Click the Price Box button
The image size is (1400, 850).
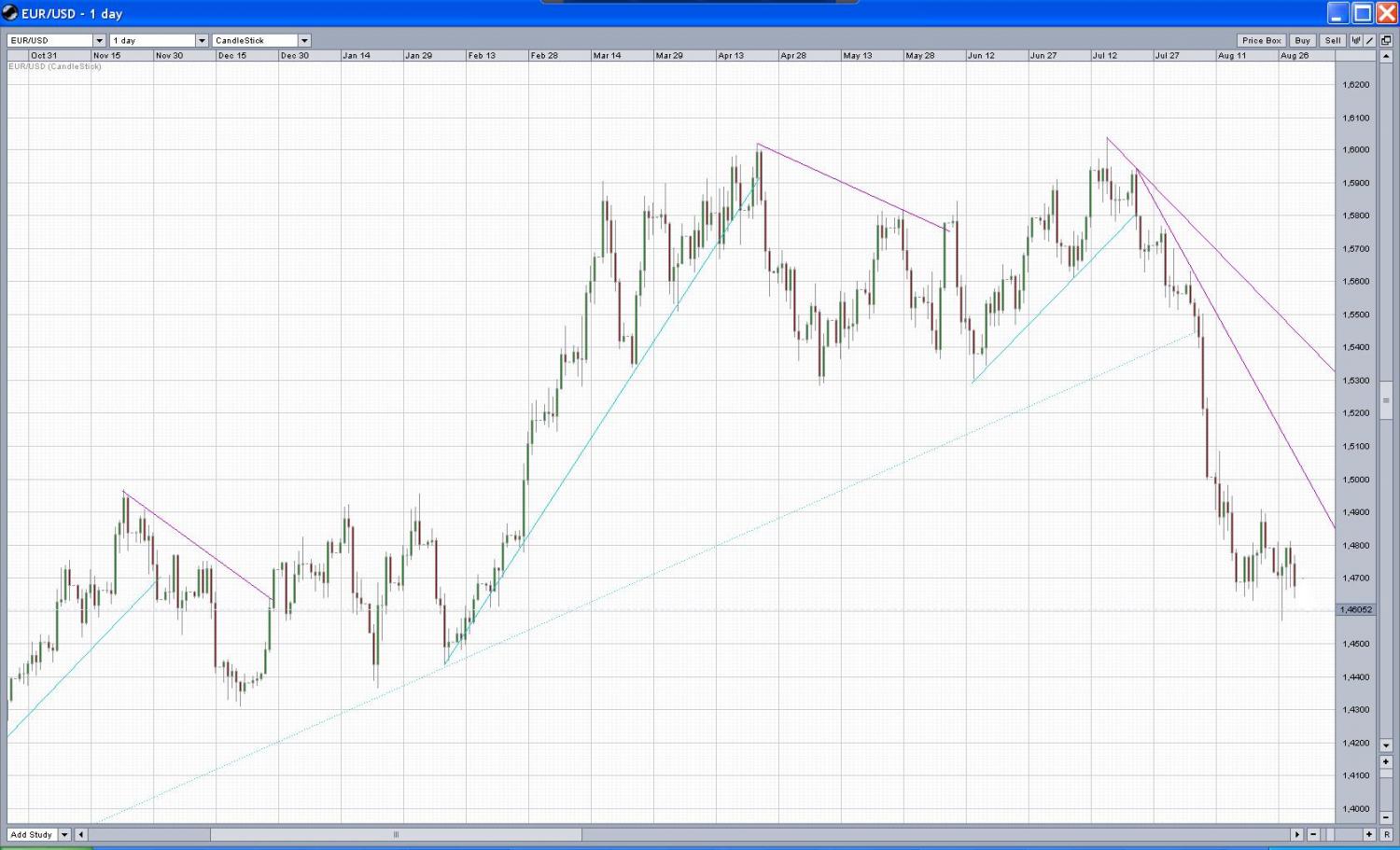(1262, 40)
